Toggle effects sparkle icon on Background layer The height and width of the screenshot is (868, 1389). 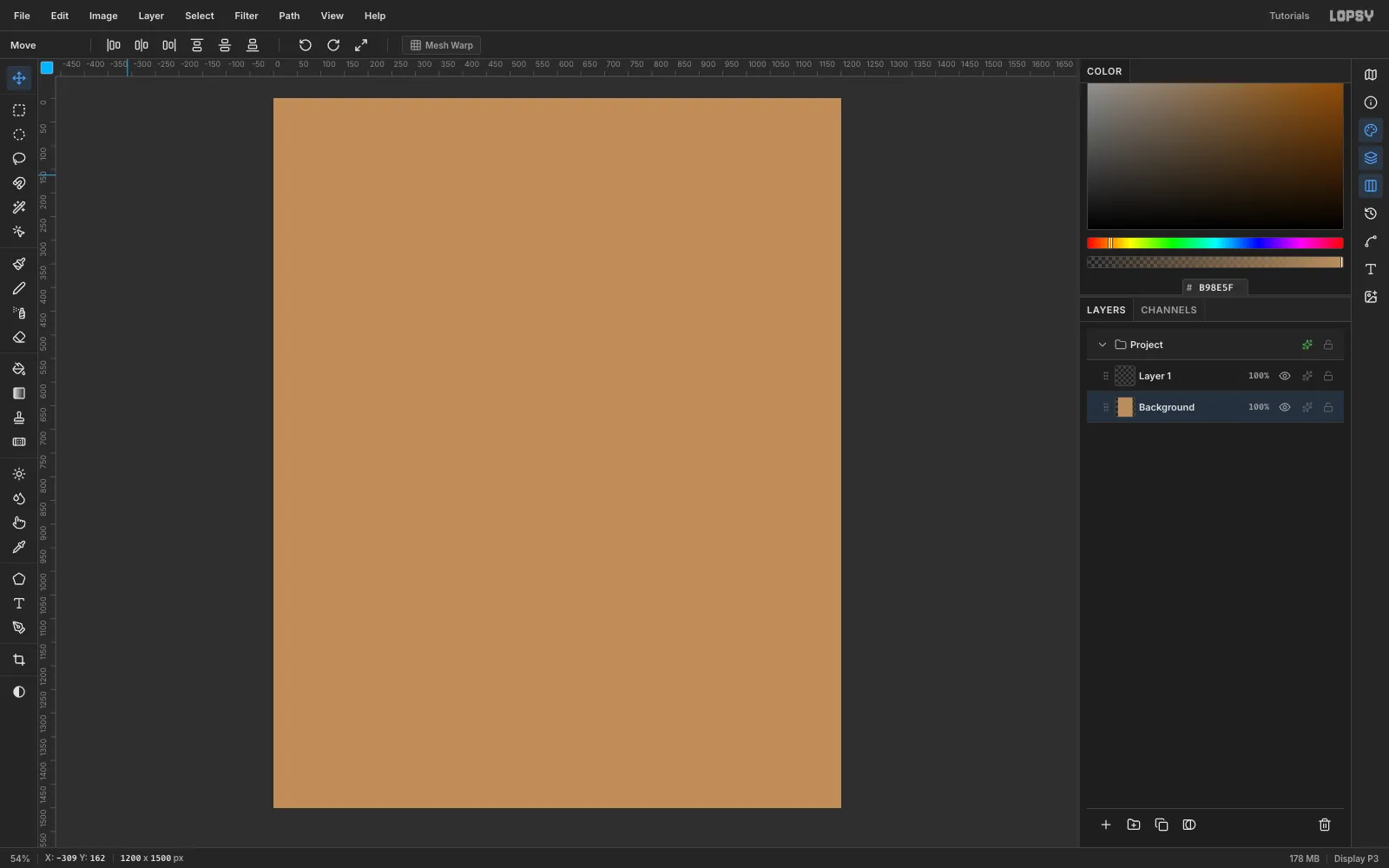click(x=1307, y=407)
